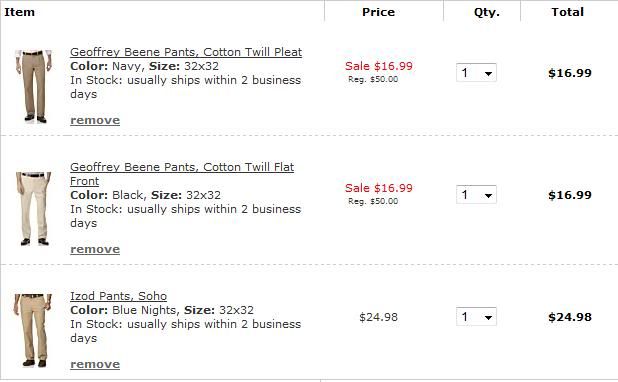
Task: Remove the Izod Soho pants from cart
Action: point(95,364)
